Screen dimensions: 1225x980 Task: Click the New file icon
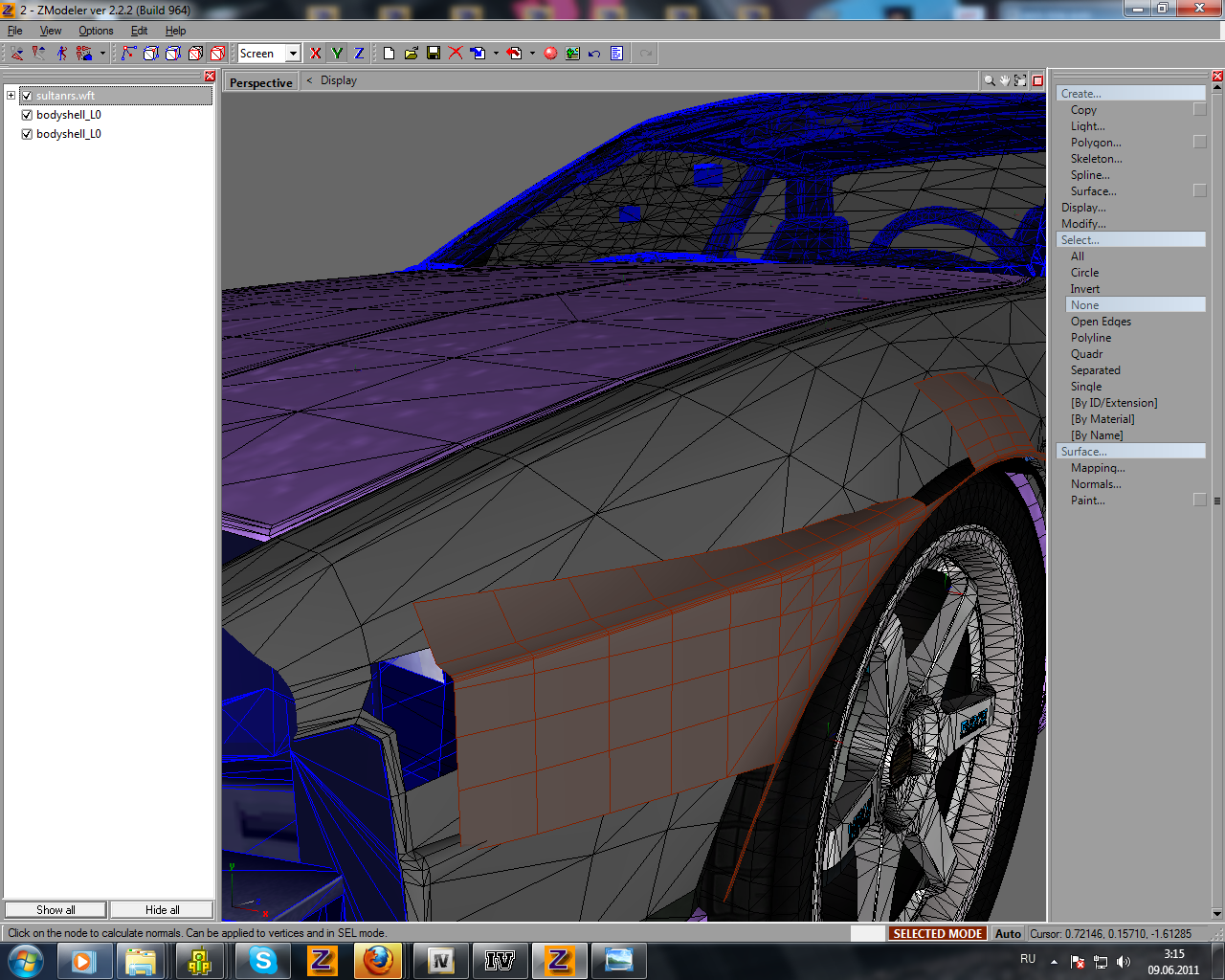click(389, 54)
